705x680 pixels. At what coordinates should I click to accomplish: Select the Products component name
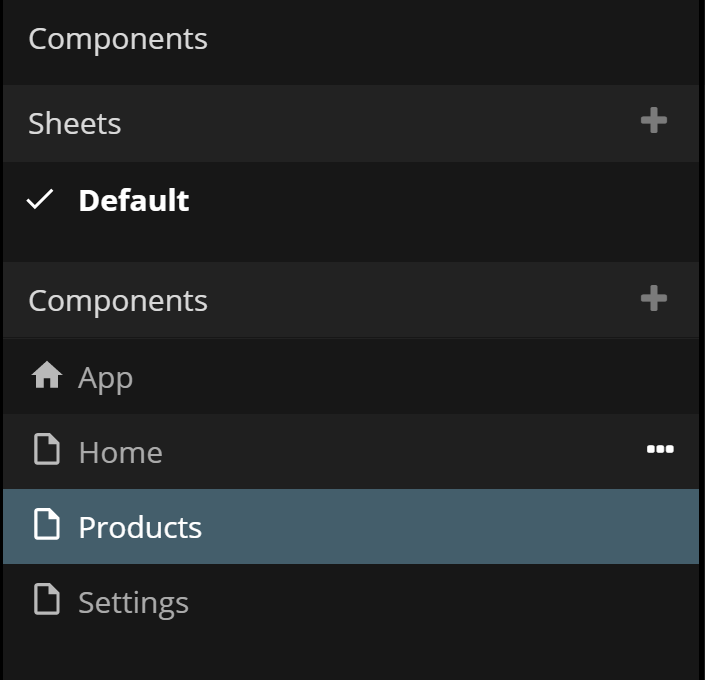coord(140,527)
